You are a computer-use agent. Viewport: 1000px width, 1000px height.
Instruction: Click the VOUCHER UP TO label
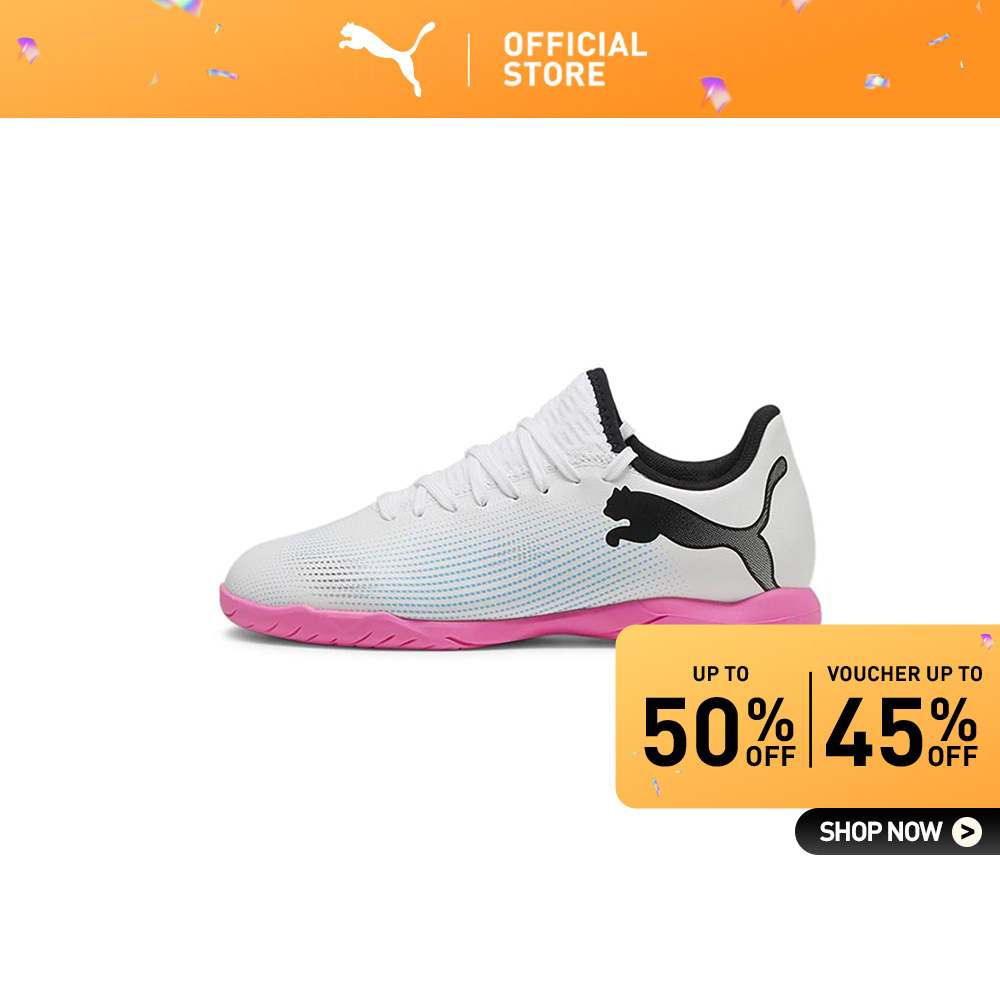tap(904, 673)
